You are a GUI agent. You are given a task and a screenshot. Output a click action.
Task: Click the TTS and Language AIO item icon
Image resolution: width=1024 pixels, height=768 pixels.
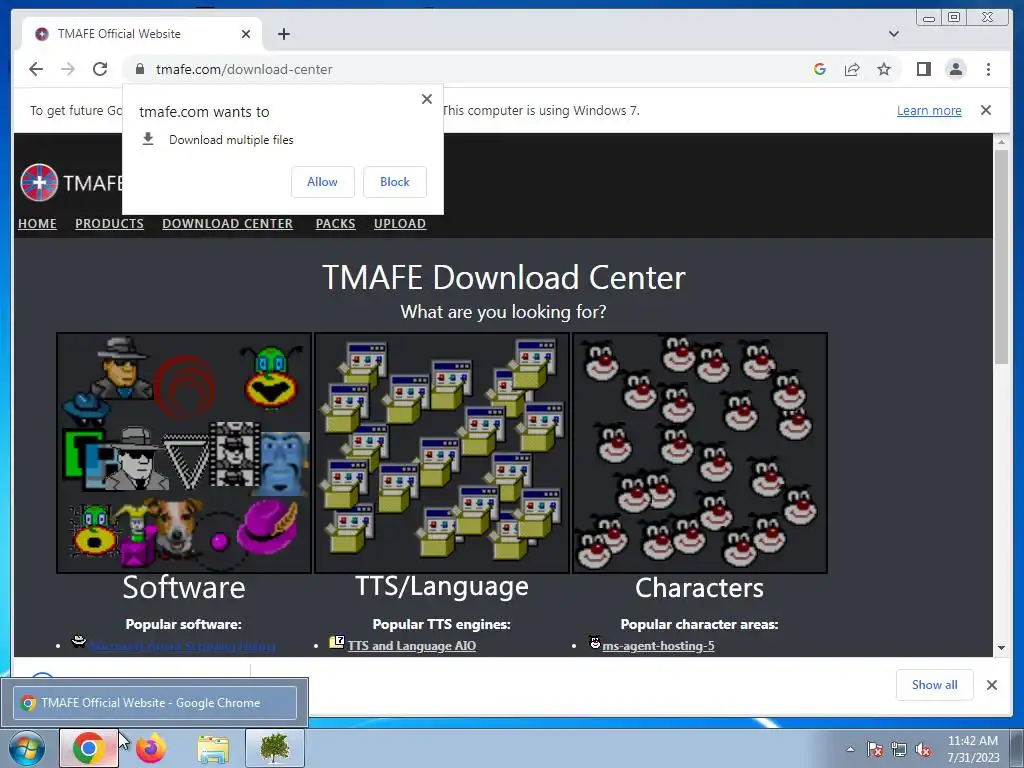pyautogui.click(x=336, y=643)
